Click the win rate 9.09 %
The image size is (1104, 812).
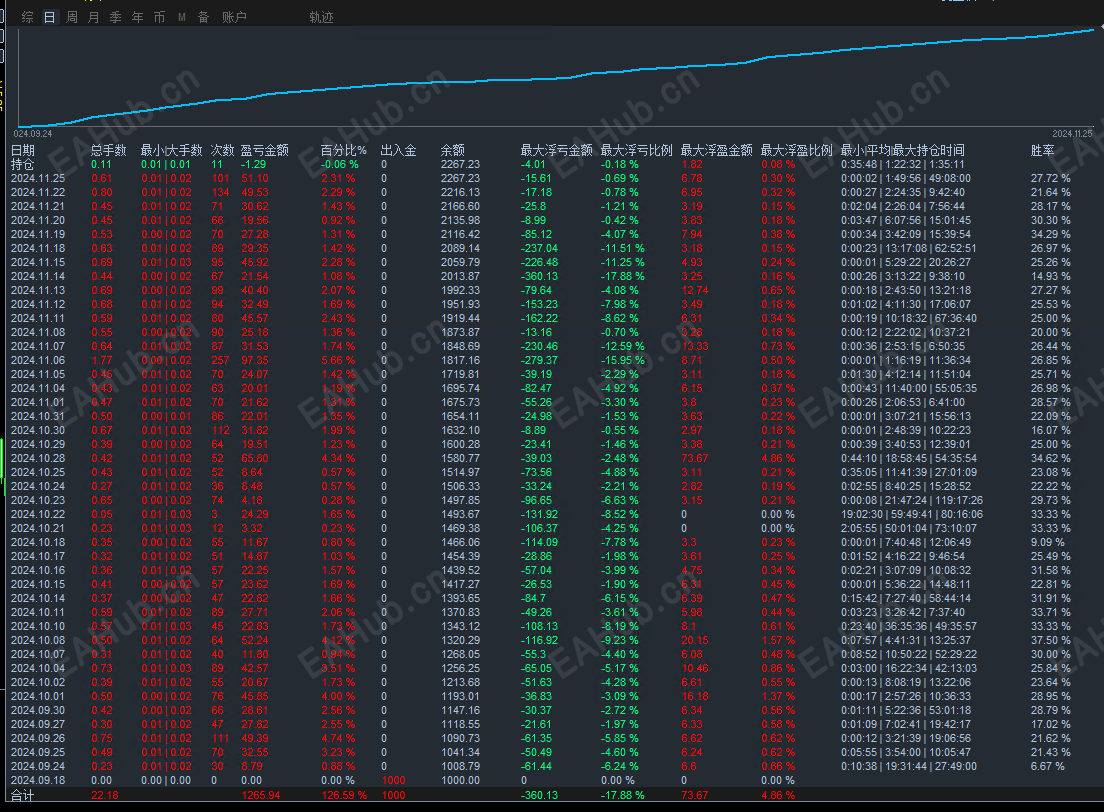(1048, 542)
